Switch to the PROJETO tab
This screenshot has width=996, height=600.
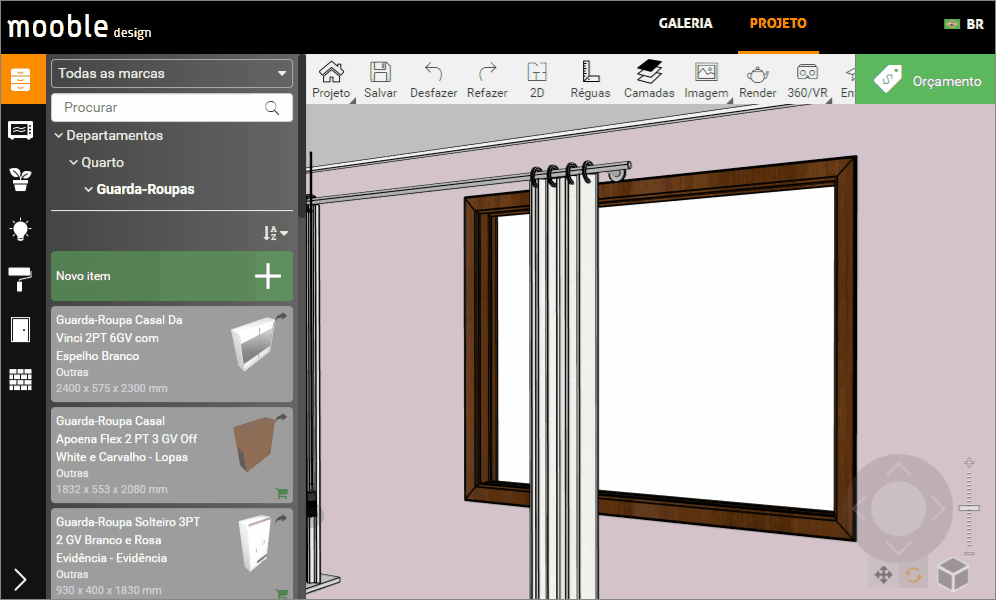[x=778, y=23]
